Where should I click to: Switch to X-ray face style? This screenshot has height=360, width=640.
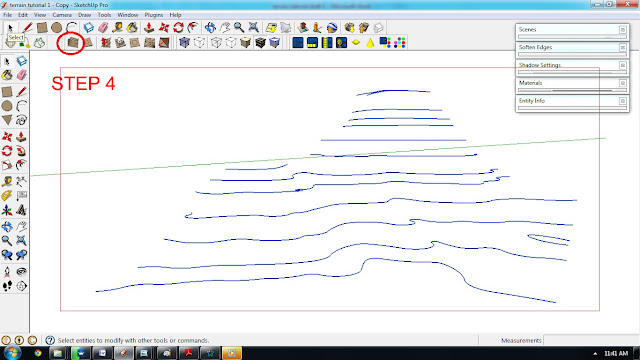[x=184, y=42]
